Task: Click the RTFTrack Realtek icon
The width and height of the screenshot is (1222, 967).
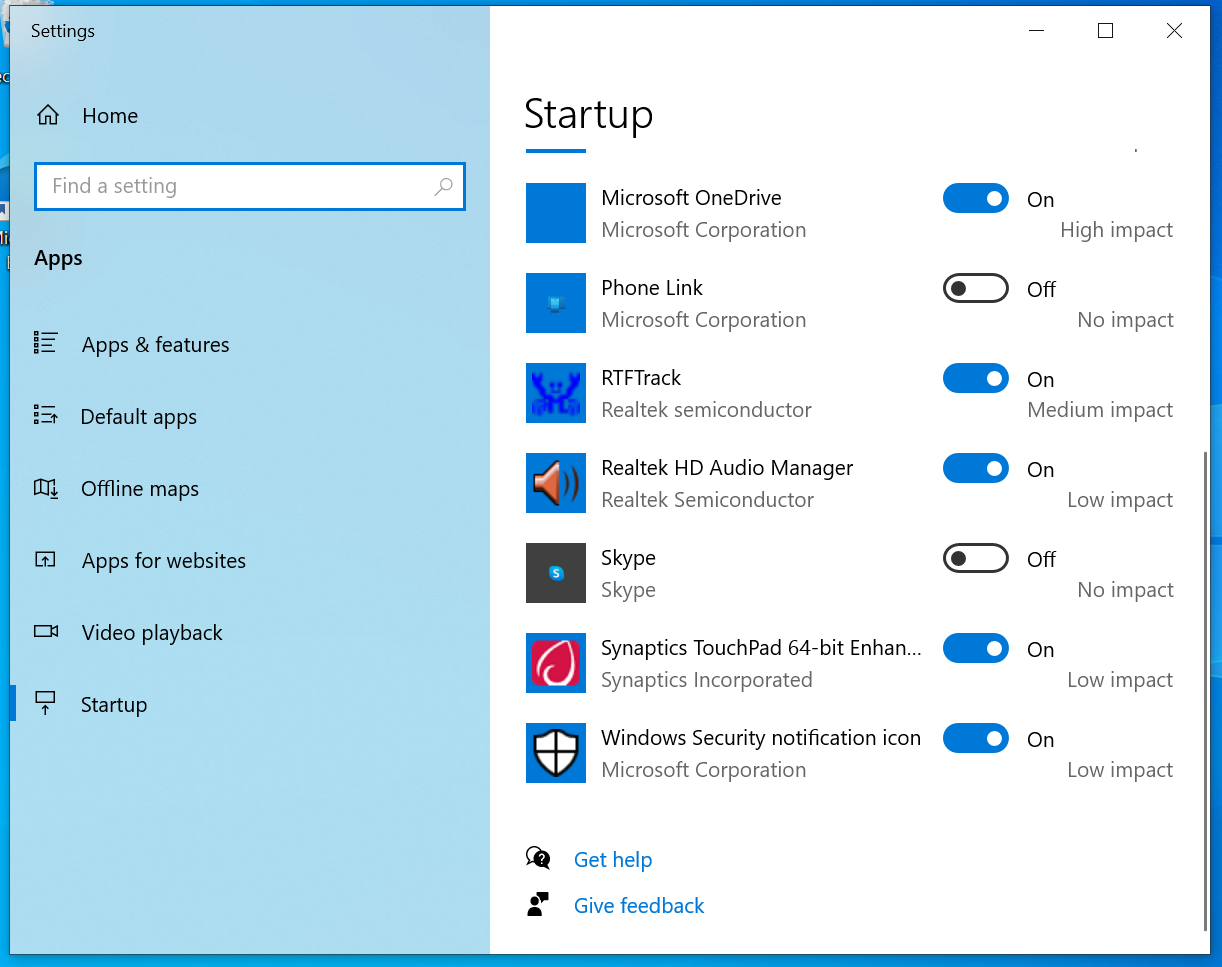Action: (x=555, y=393)
